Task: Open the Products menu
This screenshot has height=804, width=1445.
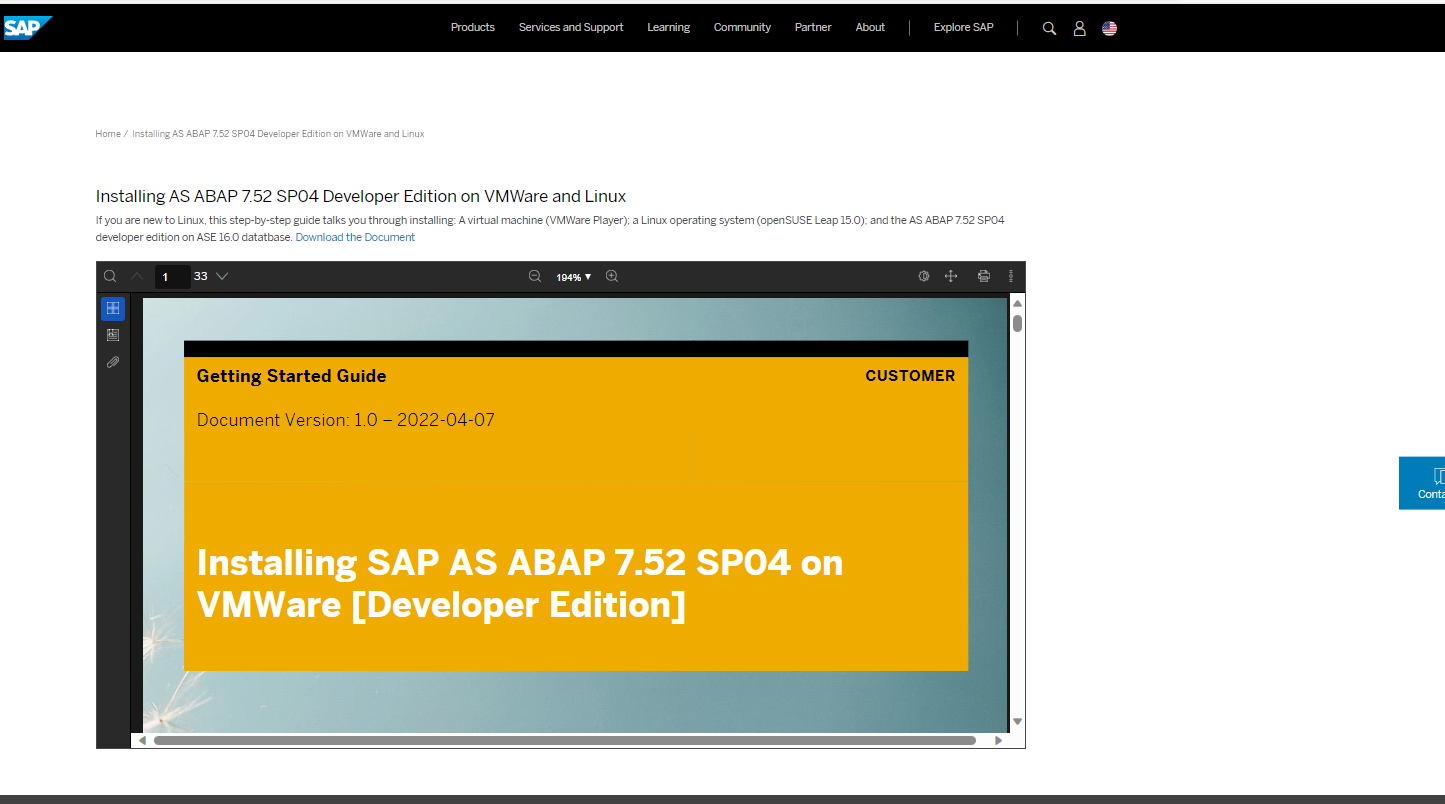Action: pyautogui.click(x=473, y=27)
